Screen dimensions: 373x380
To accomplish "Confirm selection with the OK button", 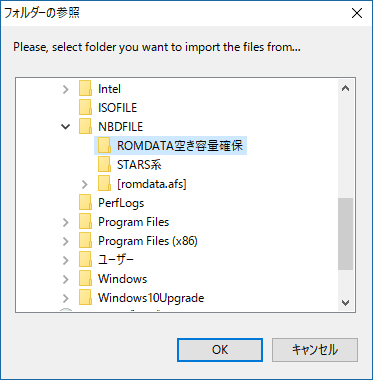I will tap(220, 350).
